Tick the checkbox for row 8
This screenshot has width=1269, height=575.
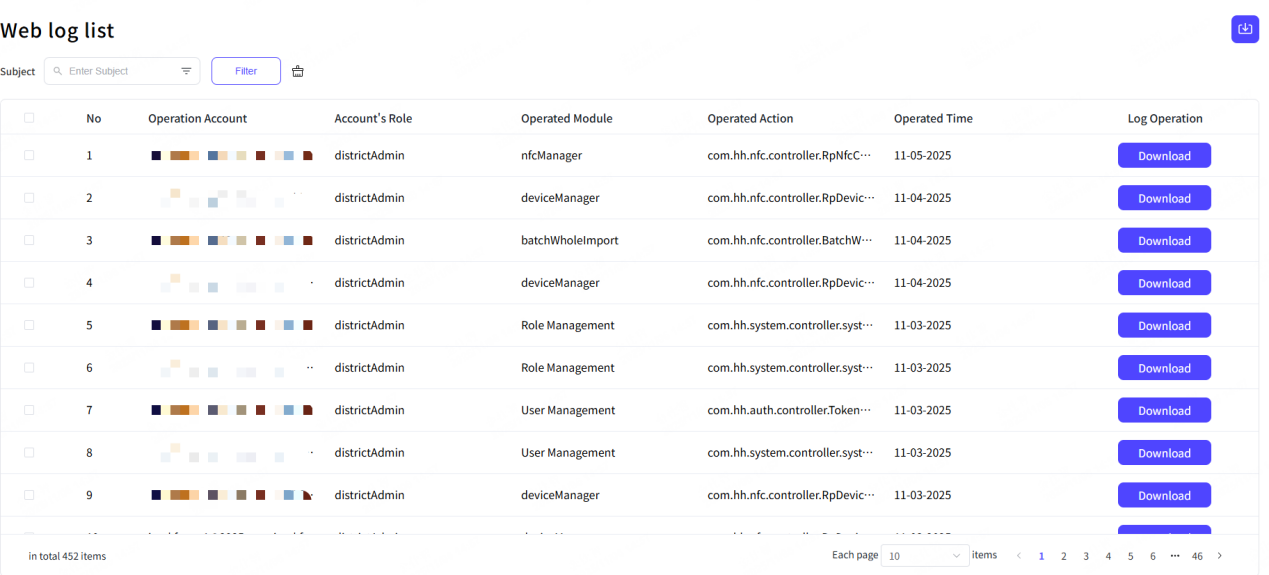(29, 452)
